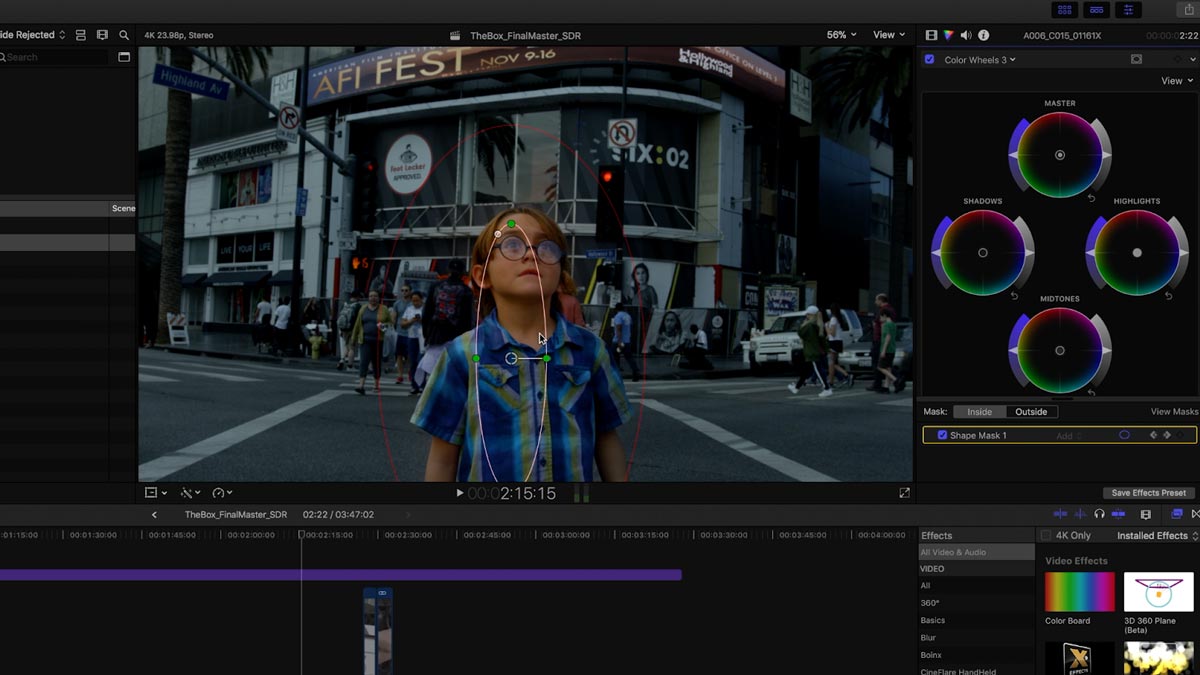The width and height of the screenshot is (1200, 675).
Task: Open the retime speedometer dropdown below viewer
Action: coord(222,493)
